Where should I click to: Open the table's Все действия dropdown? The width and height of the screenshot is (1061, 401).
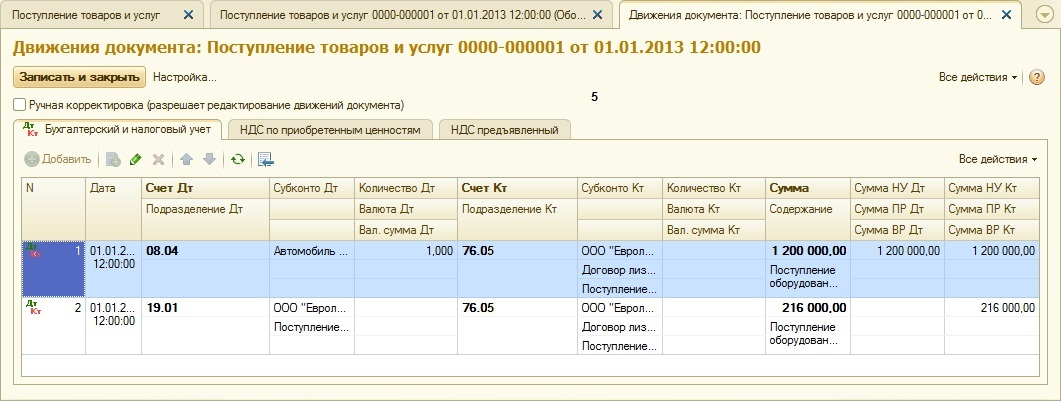point(997,159)
